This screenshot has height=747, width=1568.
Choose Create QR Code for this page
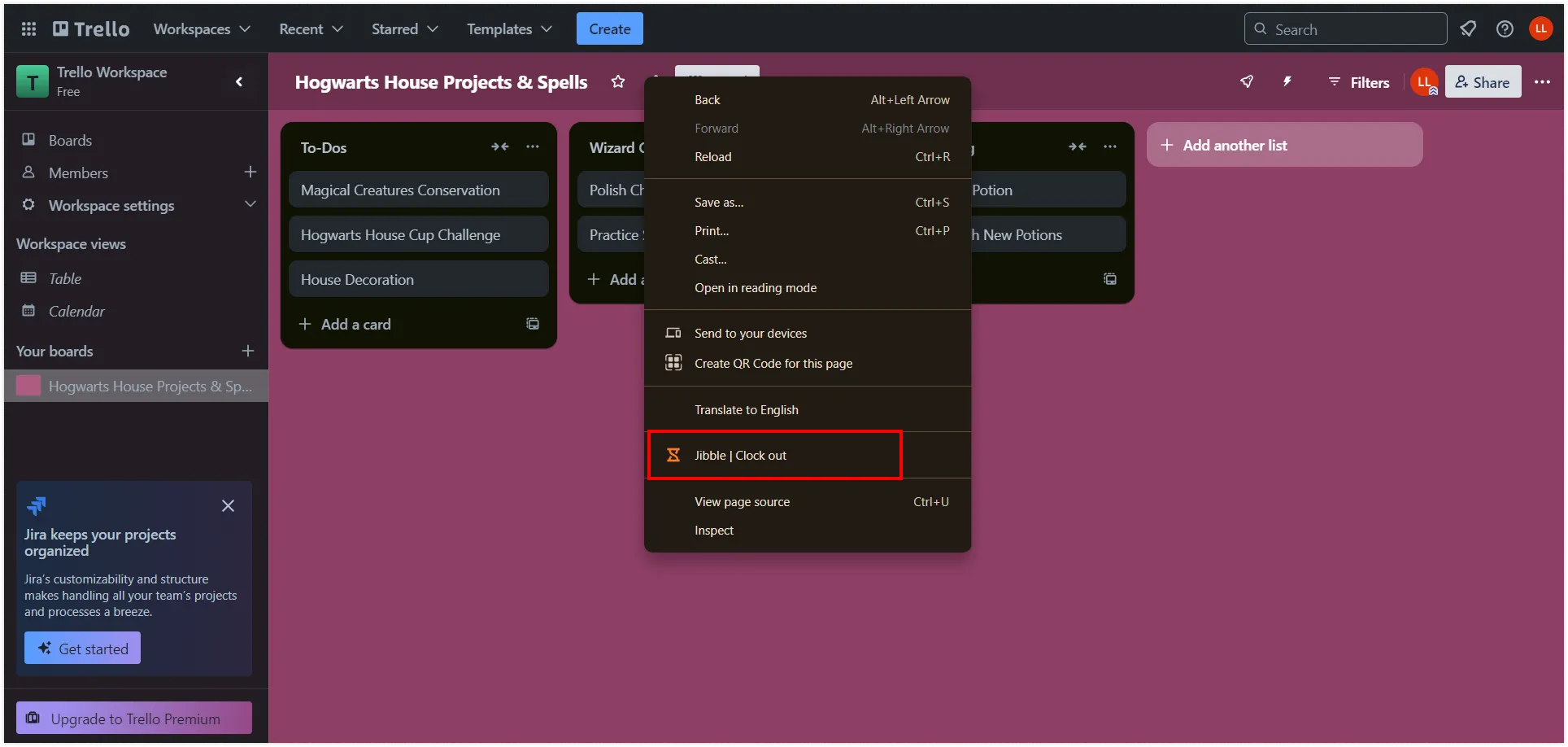[x=773, y=364]
